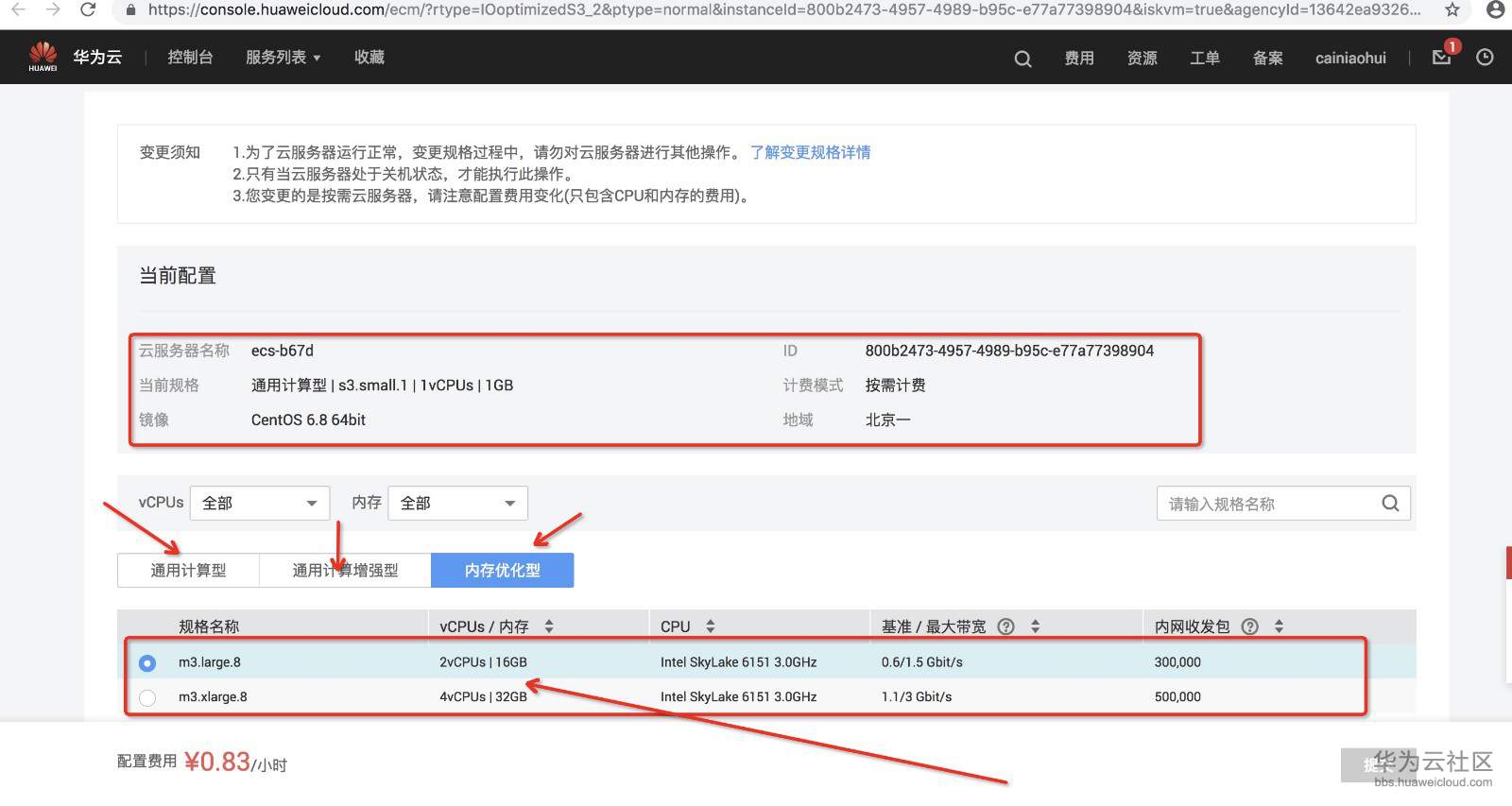Screen dimensions: 1512x806
Task: Click the m3.xlarge.8 specification name
Action: point(213,697)
